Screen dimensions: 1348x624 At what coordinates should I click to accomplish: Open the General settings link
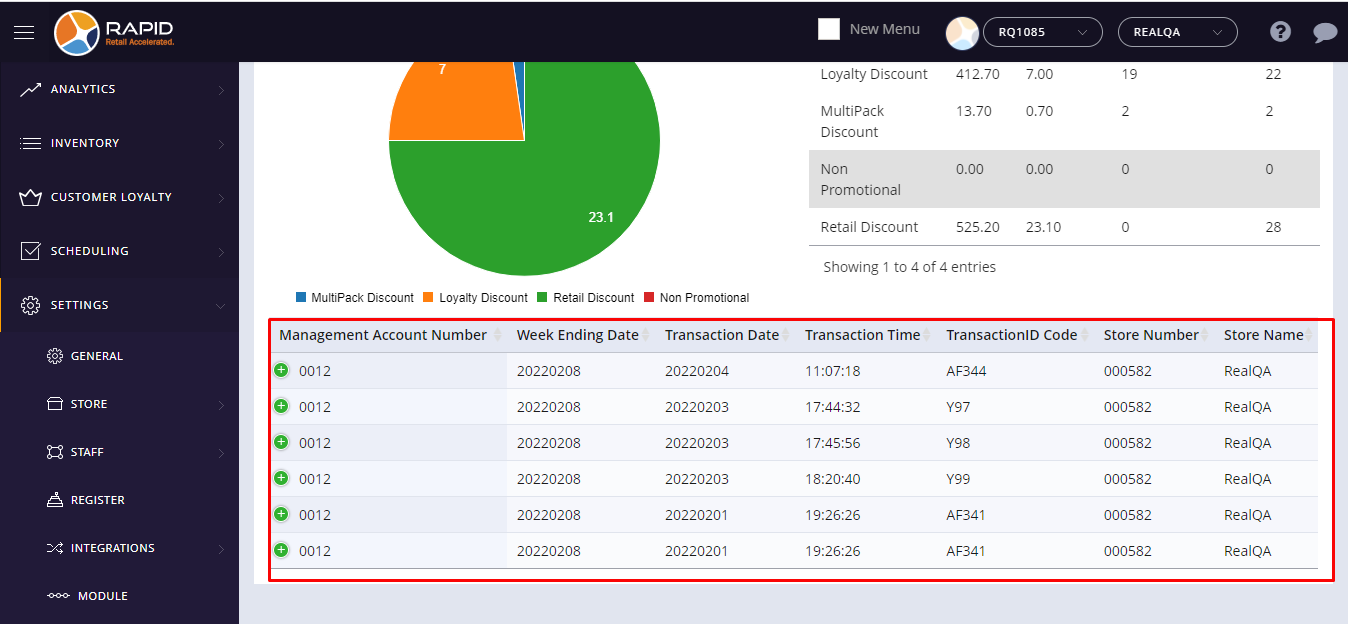coord(96,356)
